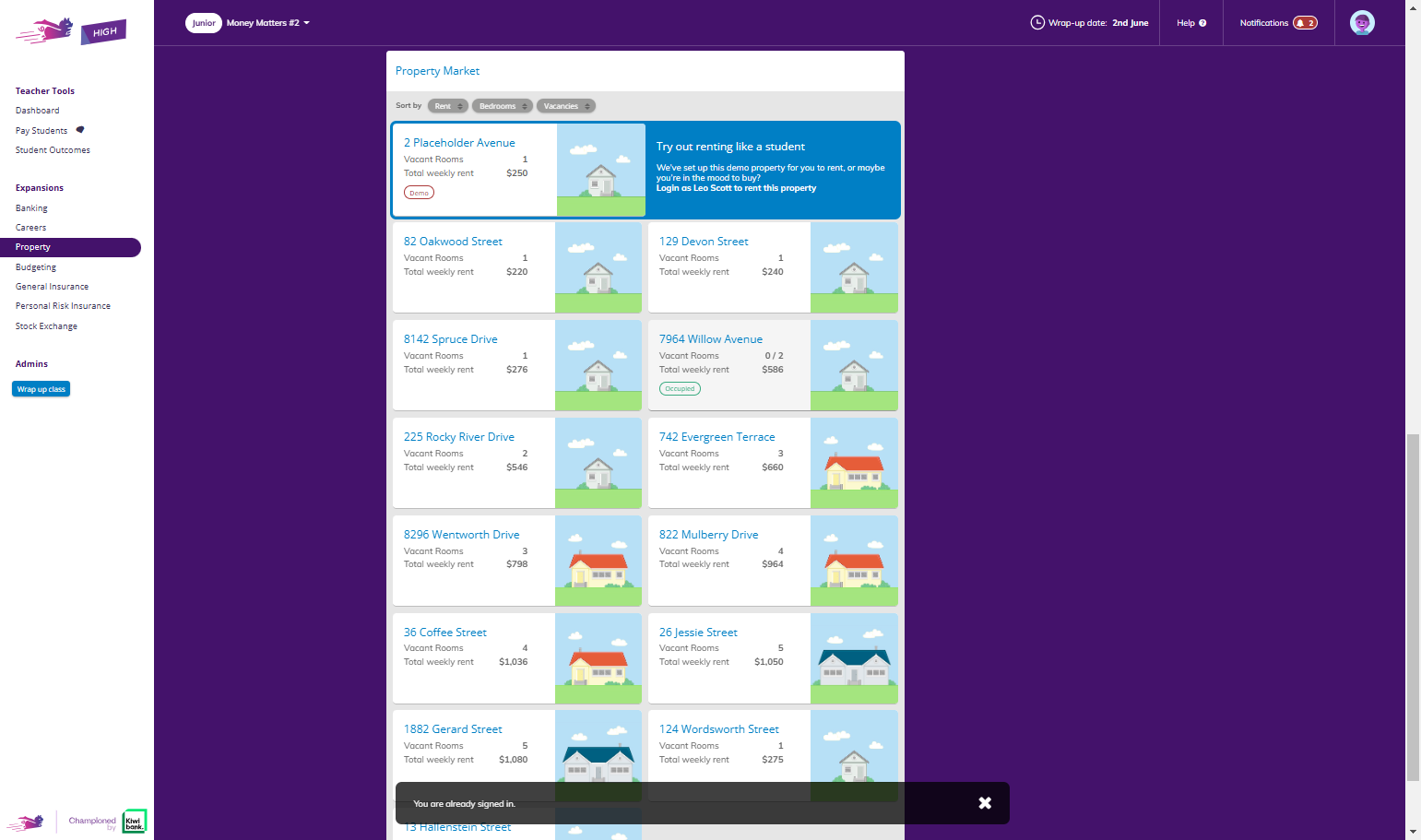
Task: Open 2 Placeholder Avenue listing
Action: [459, 143]
